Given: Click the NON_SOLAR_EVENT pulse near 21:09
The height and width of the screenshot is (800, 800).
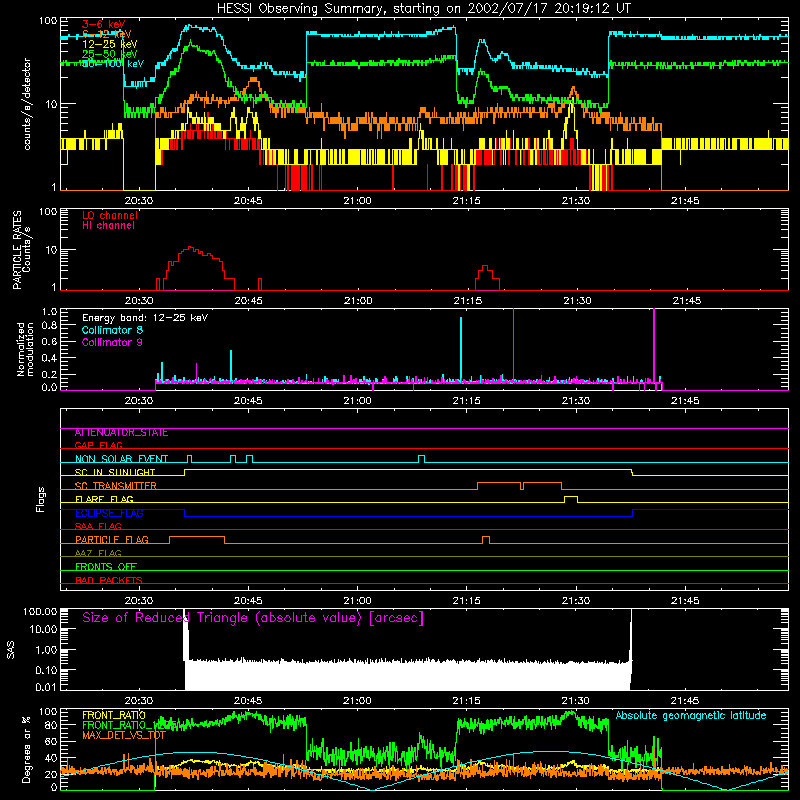Looking at the screenshot, I should 421,459.
